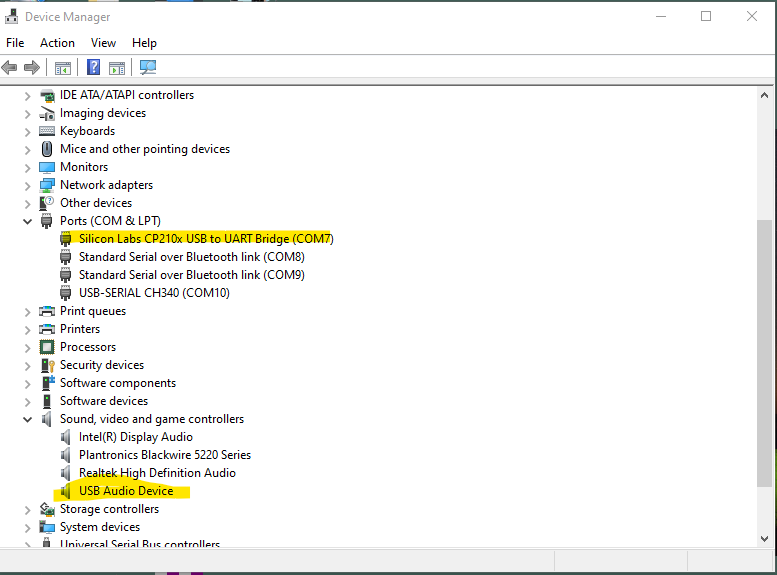
Task: Click the Back arrow toolbar icon
Action: pyautogui.click(x=9, y=67)
